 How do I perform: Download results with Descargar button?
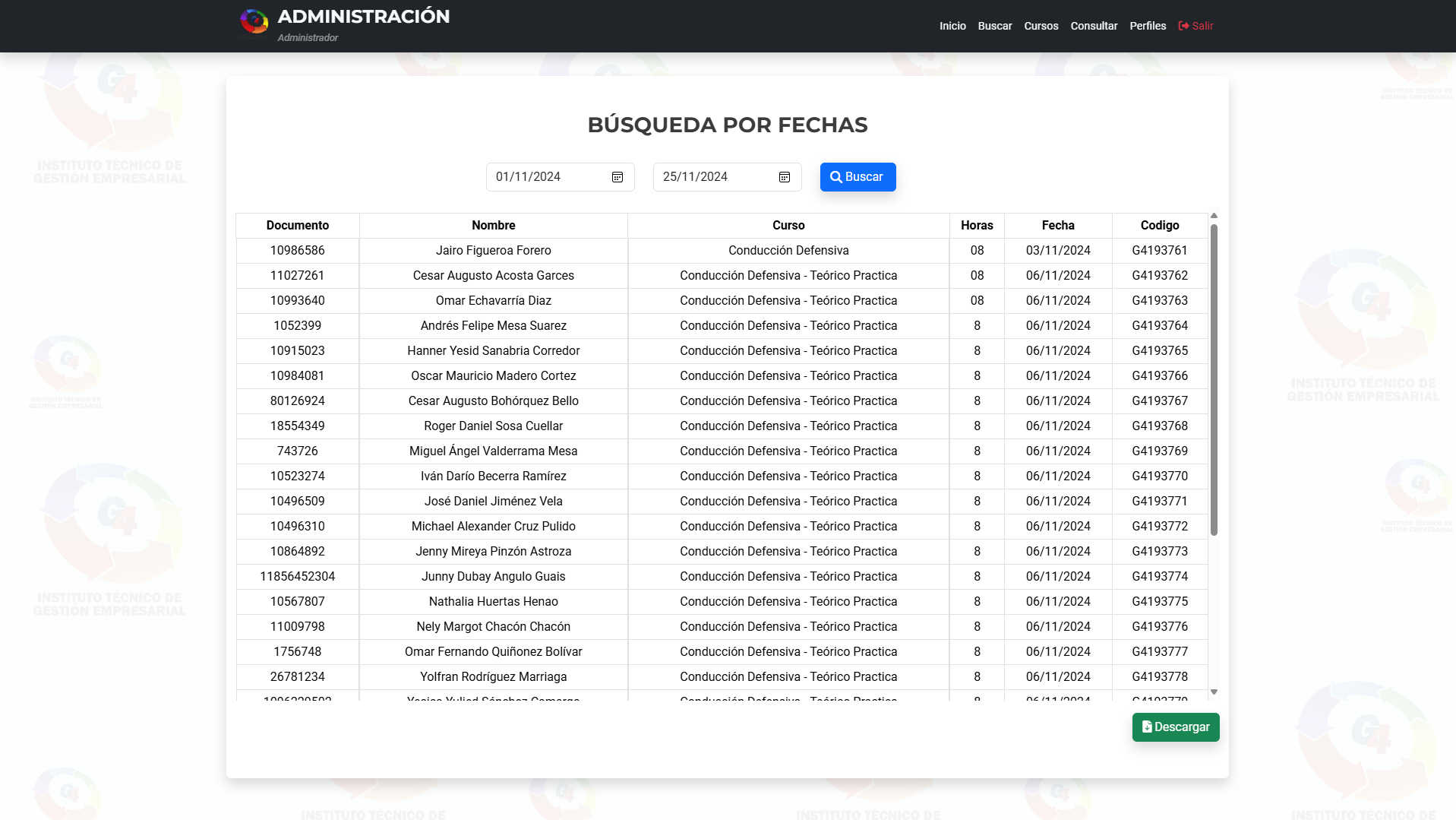click(x=1175, y=727)
